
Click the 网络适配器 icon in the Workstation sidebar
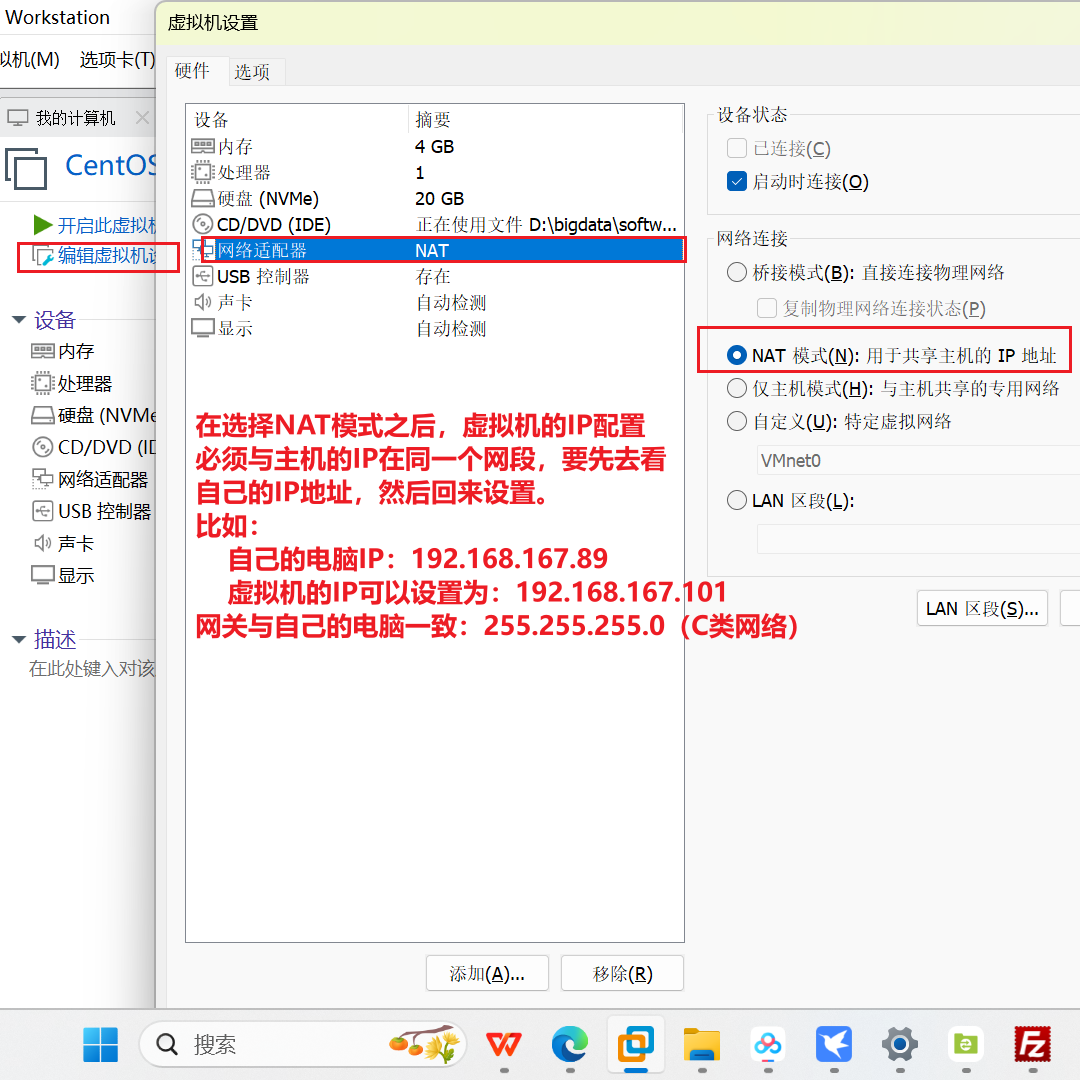43,479
